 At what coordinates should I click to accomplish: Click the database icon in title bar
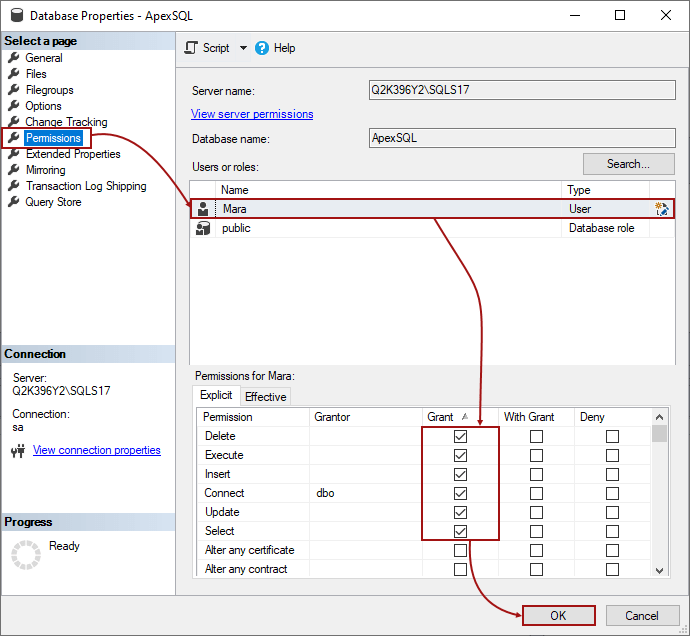click(17, 15)
